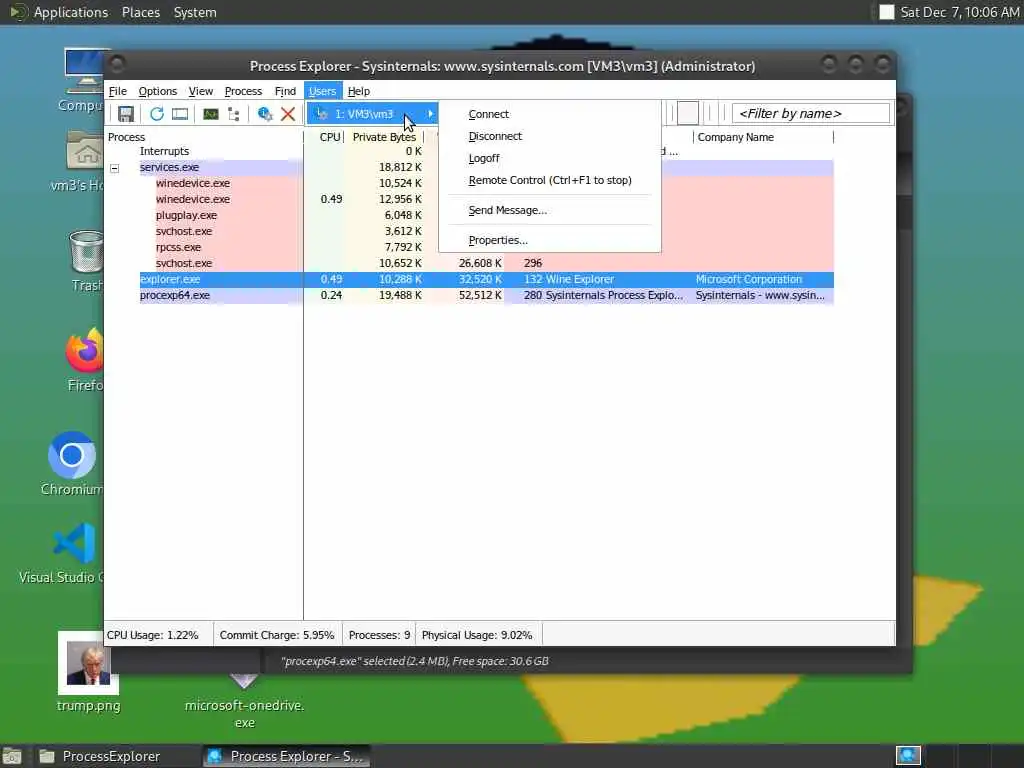The width and height of the screenshot is (1024, 768).
Task: Click the red X Kill Process icon
Action: (288, 114)
